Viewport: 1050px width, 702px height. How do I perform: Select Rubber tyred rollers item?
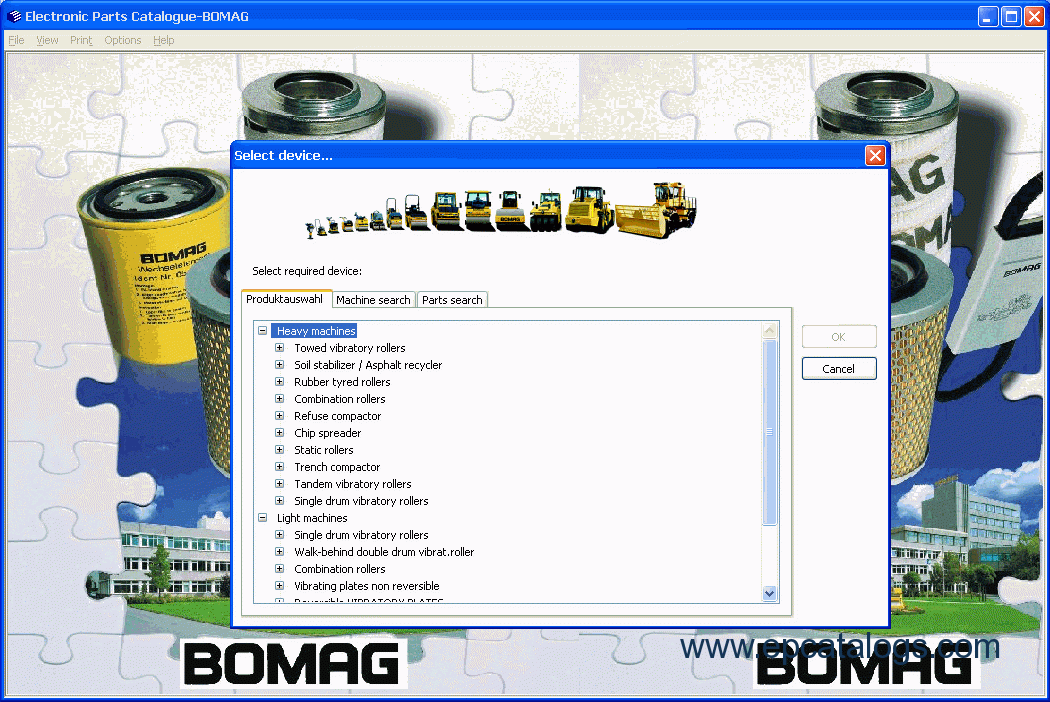(342, 382)
